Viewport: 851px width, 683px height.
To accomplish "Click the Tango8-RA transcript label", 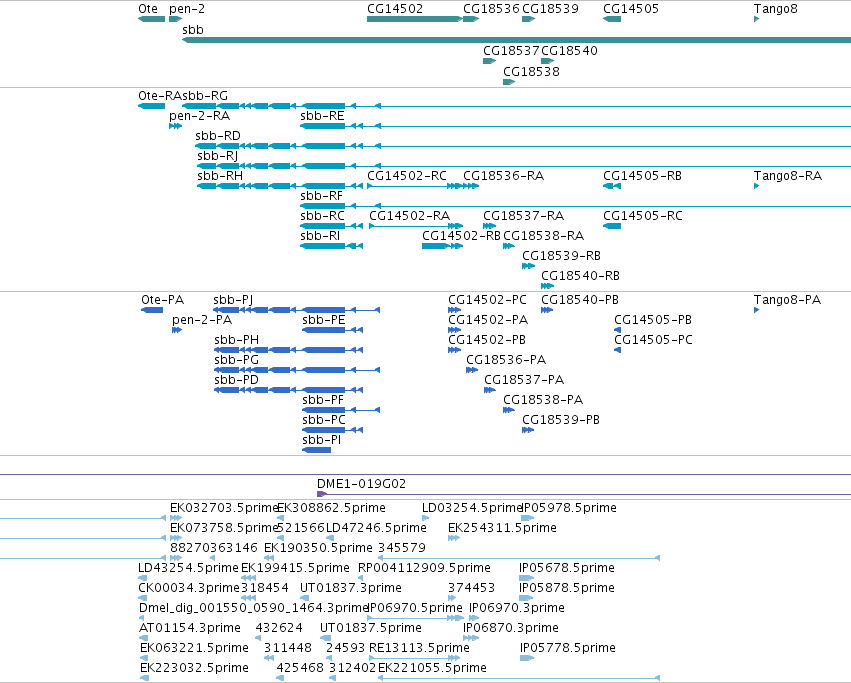I will pos(788,176).
